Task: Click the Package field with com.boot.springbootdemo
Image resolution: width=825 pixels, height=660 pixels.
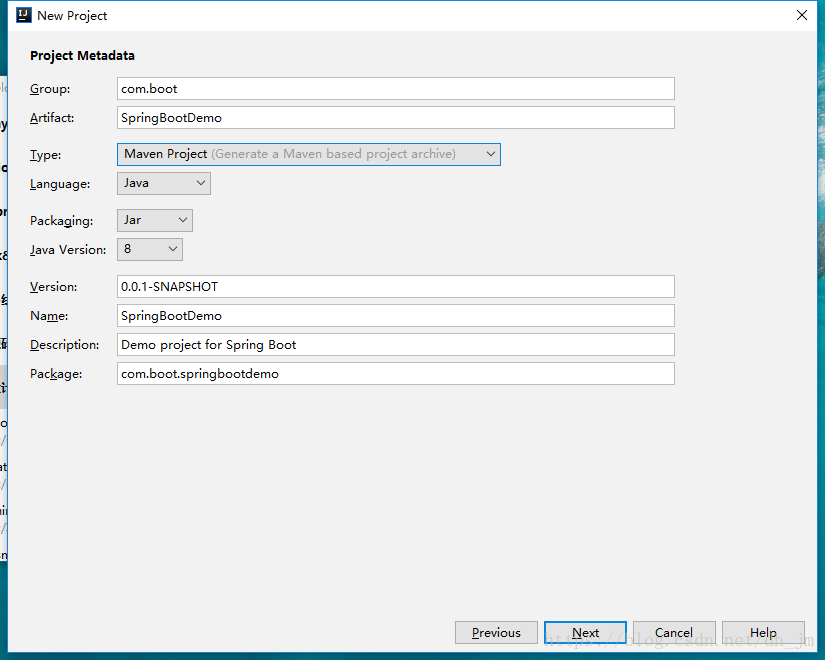Action: coord(396,373)
